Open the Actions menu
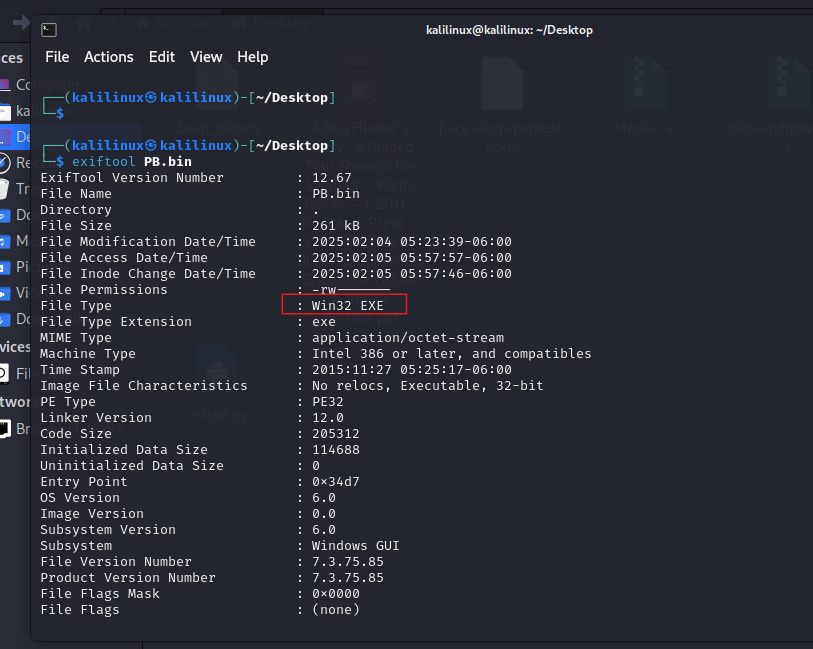 pyautogui.click(x=109, y=57)
